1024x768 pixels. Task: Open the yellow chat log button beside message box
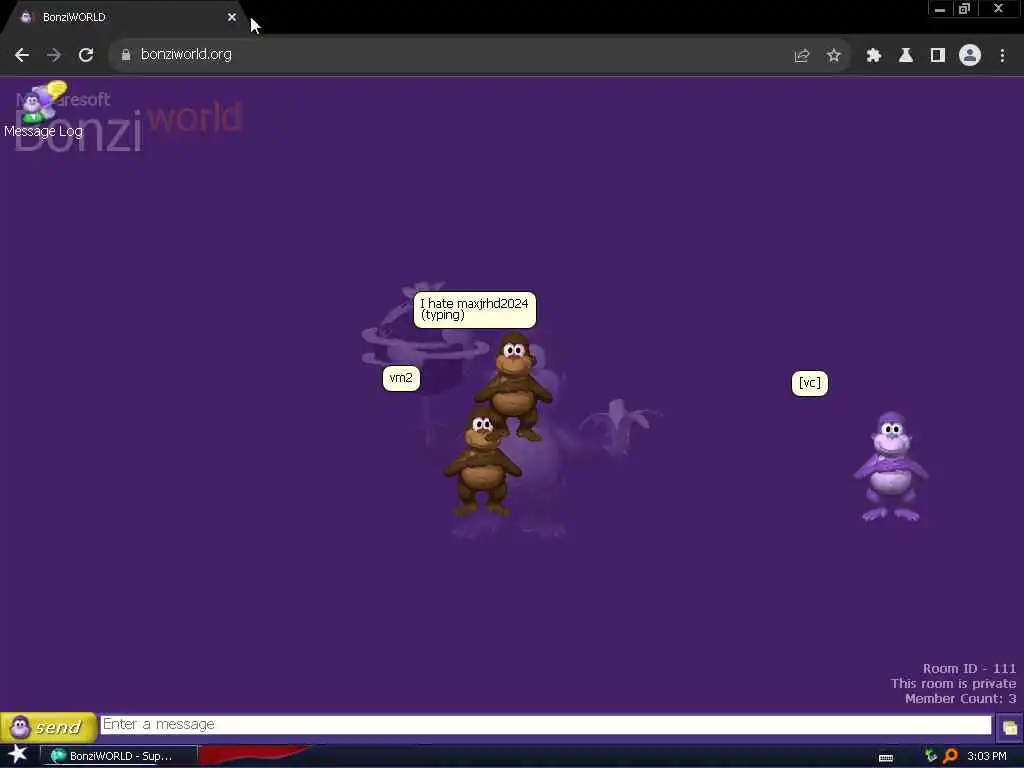point(1009,727)
